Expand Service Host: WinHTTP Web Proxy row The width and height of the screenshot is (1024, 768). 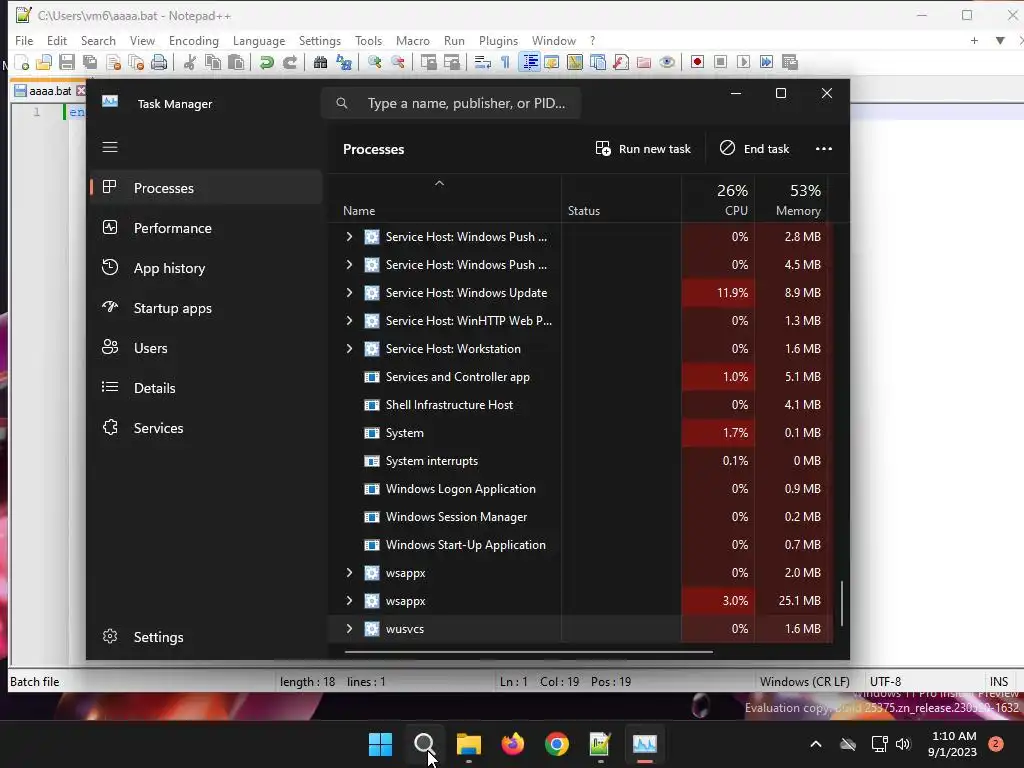pos(349,321)
